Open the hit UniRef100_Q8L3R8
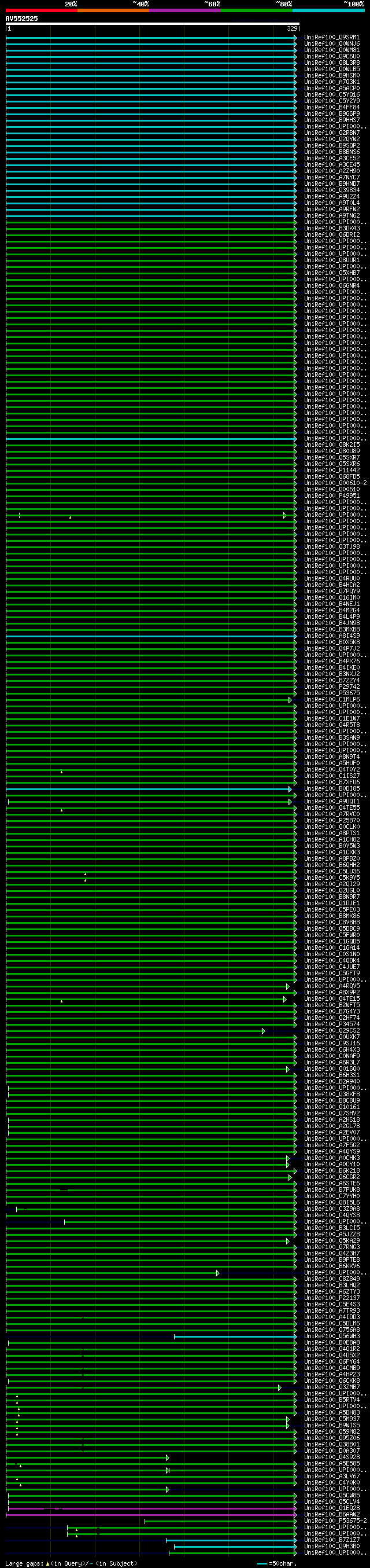 tap(332, 63)
